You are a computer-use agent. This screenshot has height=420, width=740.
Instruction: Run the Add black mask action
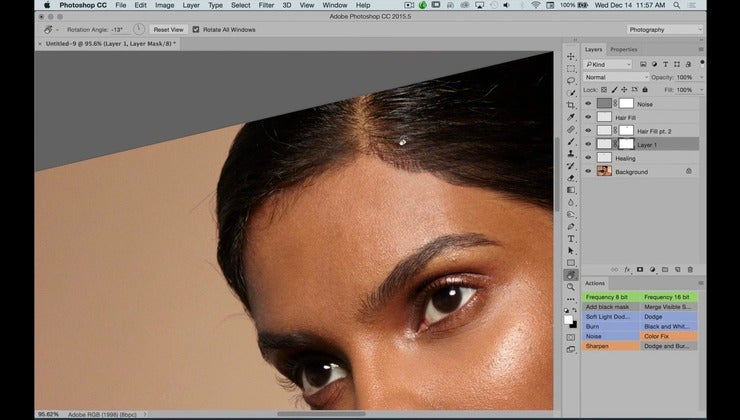[x=611, y=307]
